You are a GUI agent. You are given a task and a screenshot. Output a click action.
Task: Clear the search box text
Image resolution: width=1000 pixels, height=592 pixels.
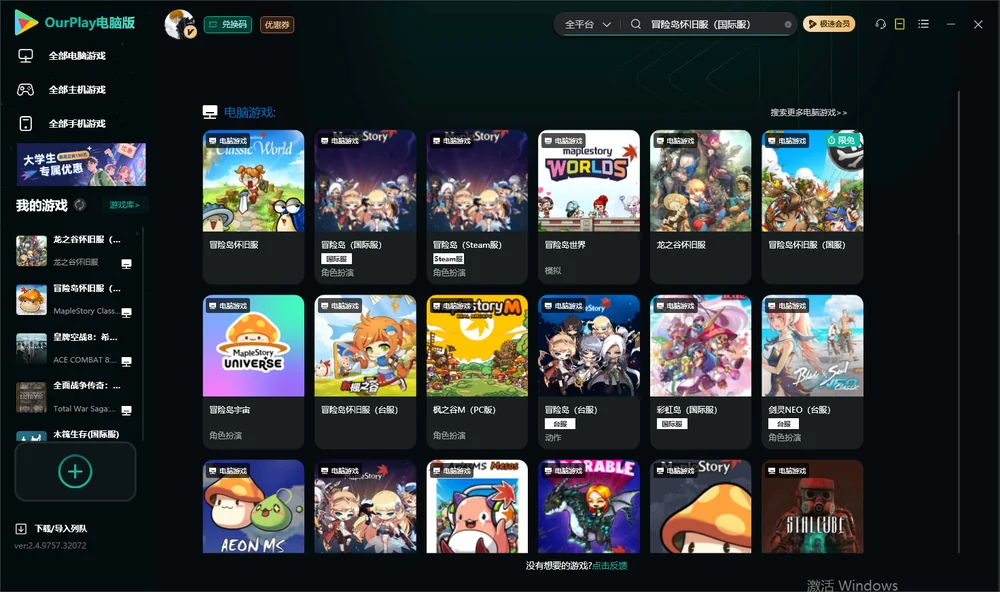tap(788, 24)
